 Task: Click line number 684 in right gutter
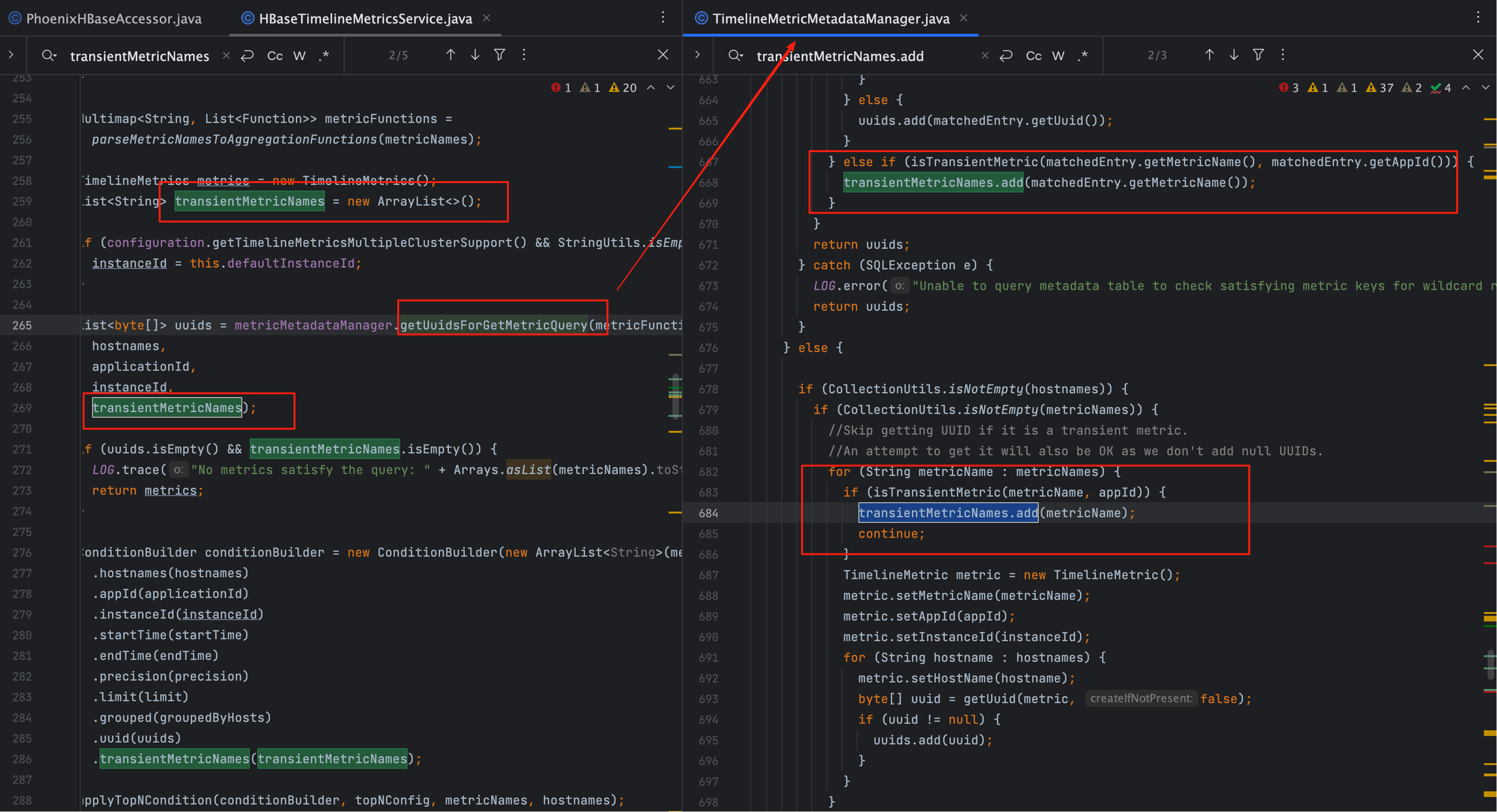709,513
